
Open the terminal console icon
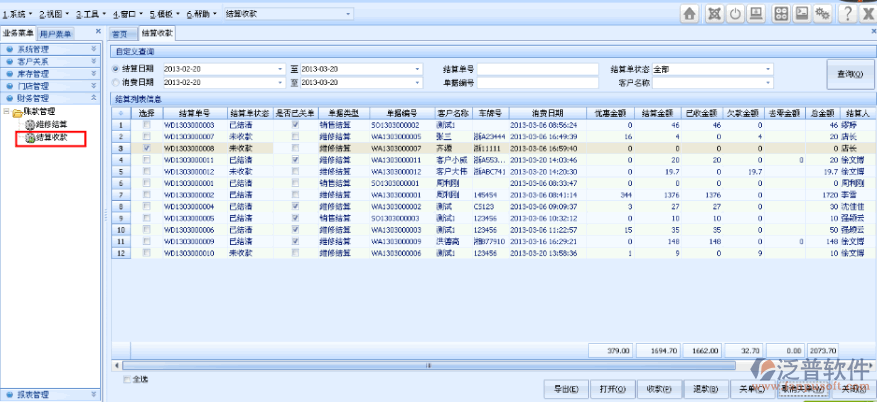(x=801, y=14)
